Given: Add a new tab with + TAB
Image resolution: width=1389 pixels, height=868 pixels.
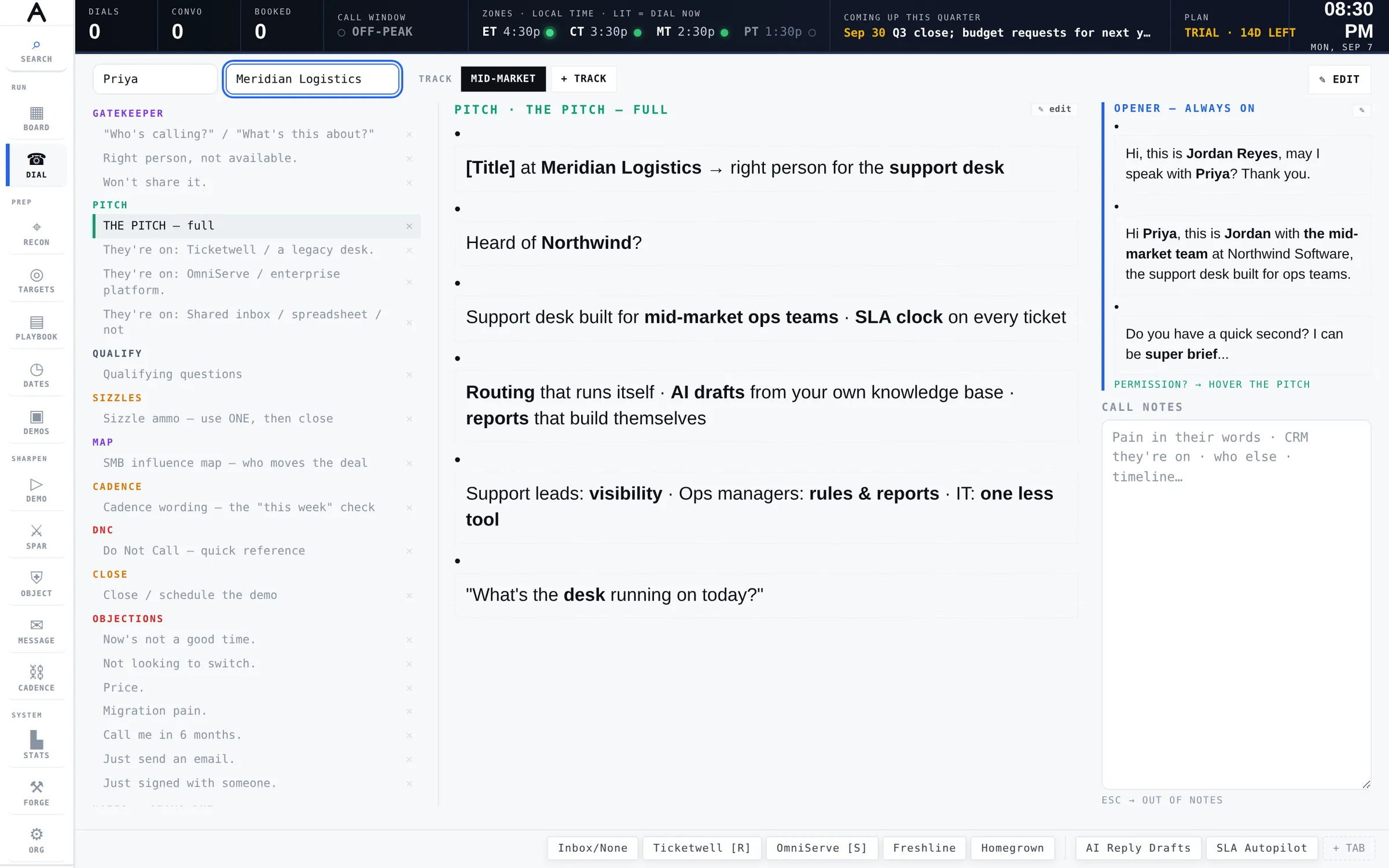Looking at the screenshot, I should click(x=1348, y=848).
